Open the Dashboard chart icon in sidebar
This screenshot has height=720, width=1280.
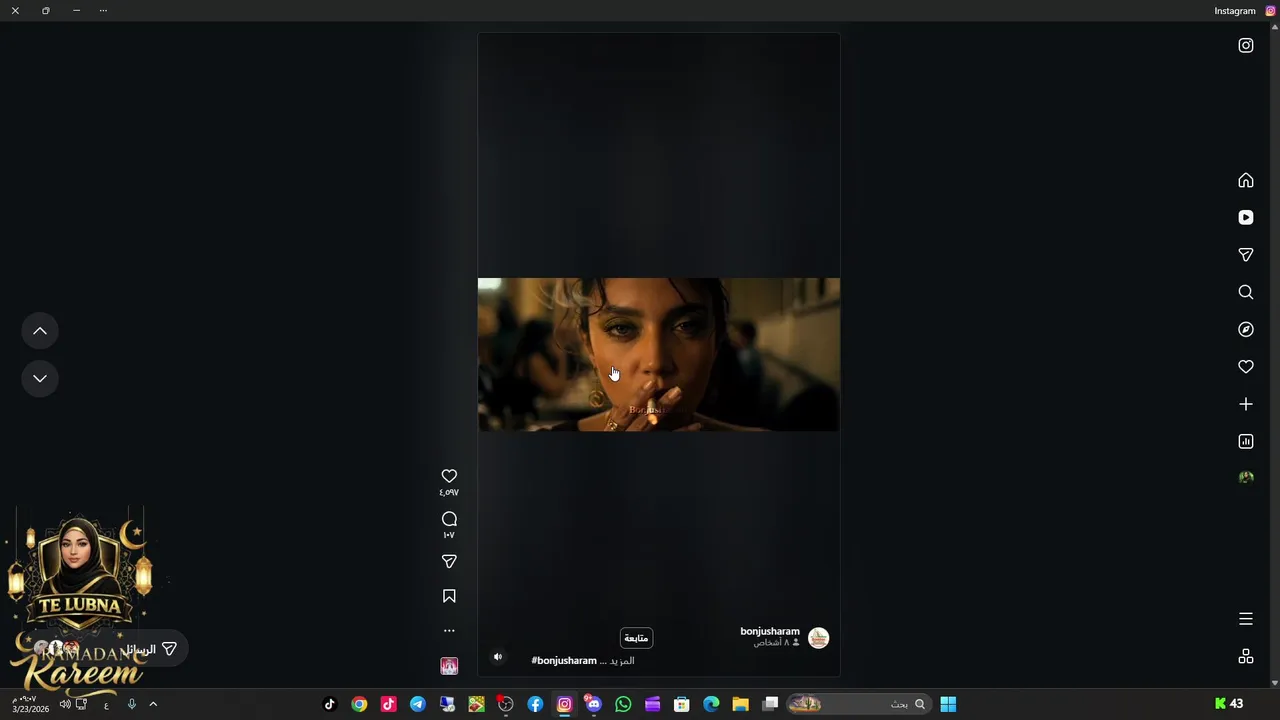point(1246,441)
